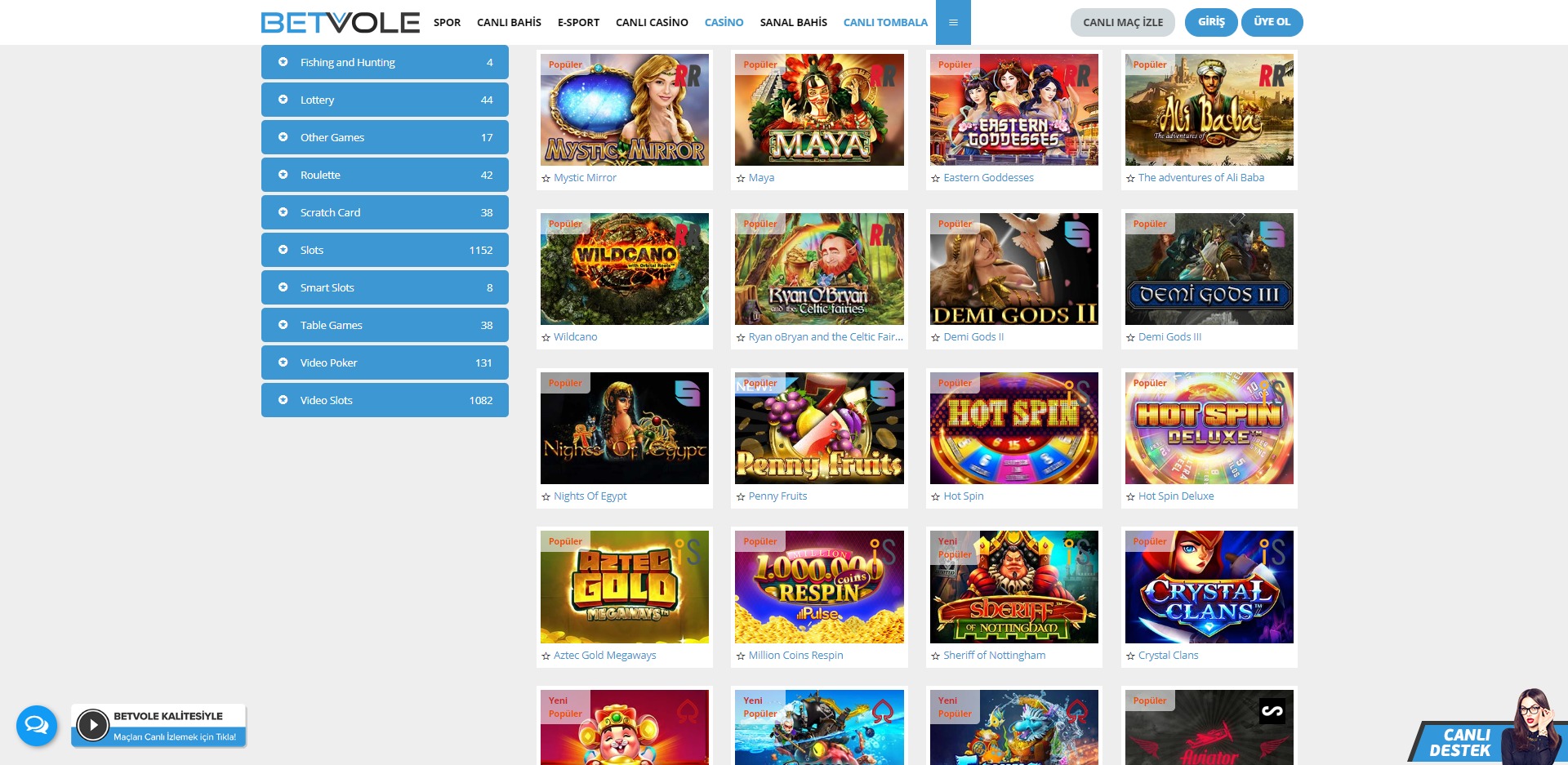This screenshot has height=765, width=1568.
Task: Click the Hot Spin title link
Action: [963, 496]
